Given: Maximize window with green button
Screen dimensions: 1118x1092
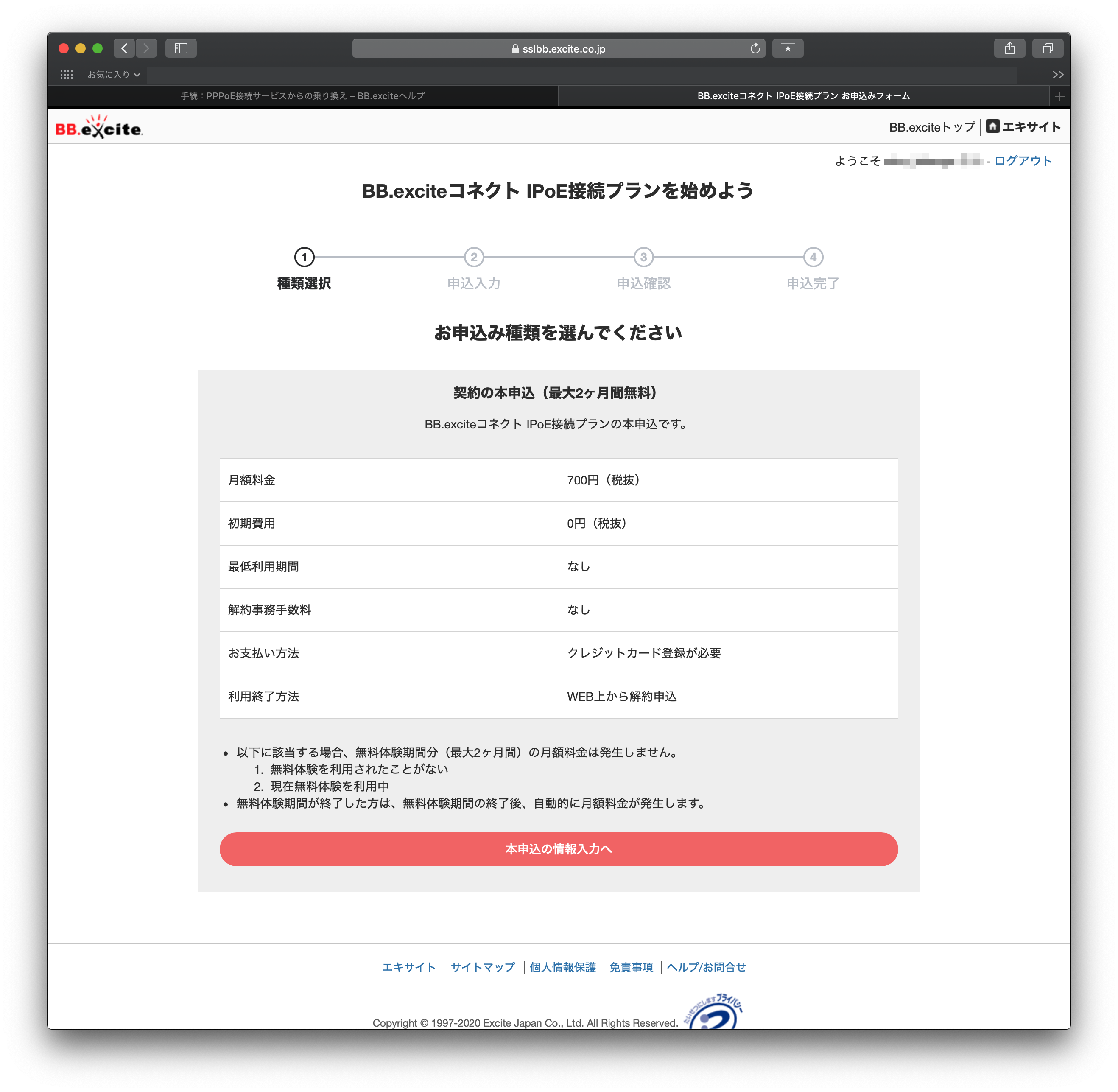Looking at the screenshot, I should tap(98, 48).
